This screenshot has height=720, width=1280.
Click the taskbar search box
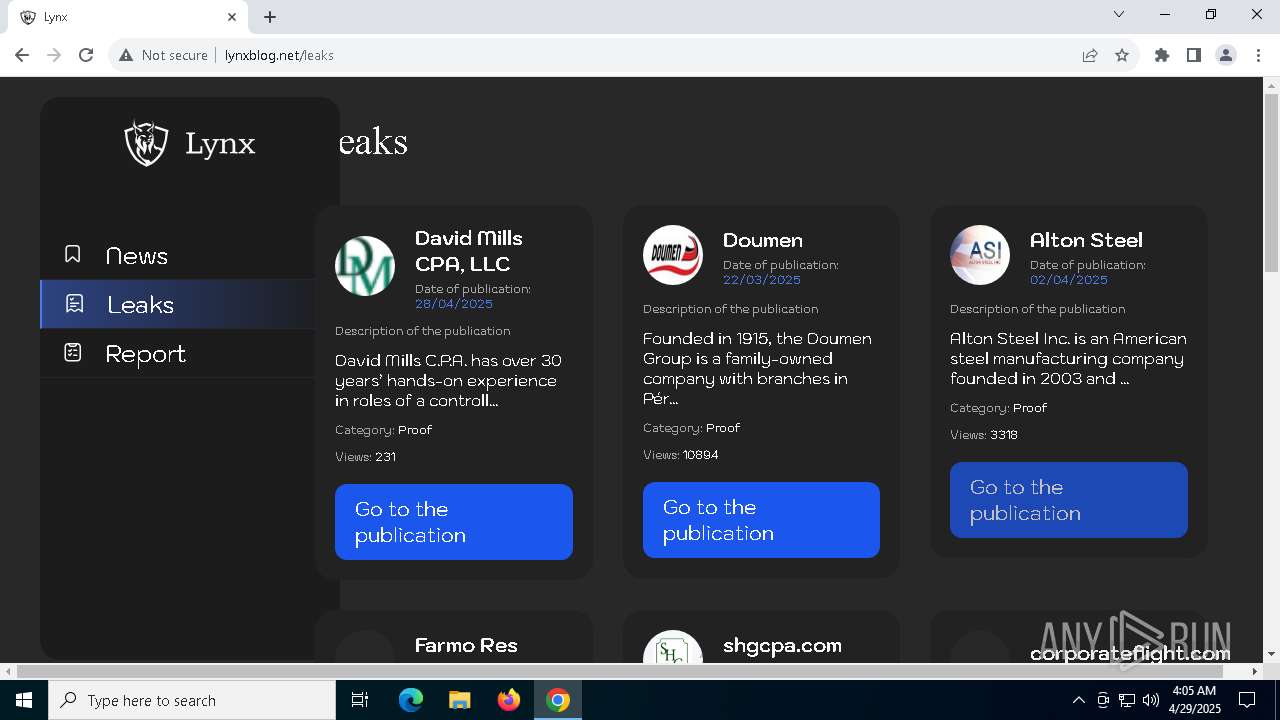pos(192,700)
